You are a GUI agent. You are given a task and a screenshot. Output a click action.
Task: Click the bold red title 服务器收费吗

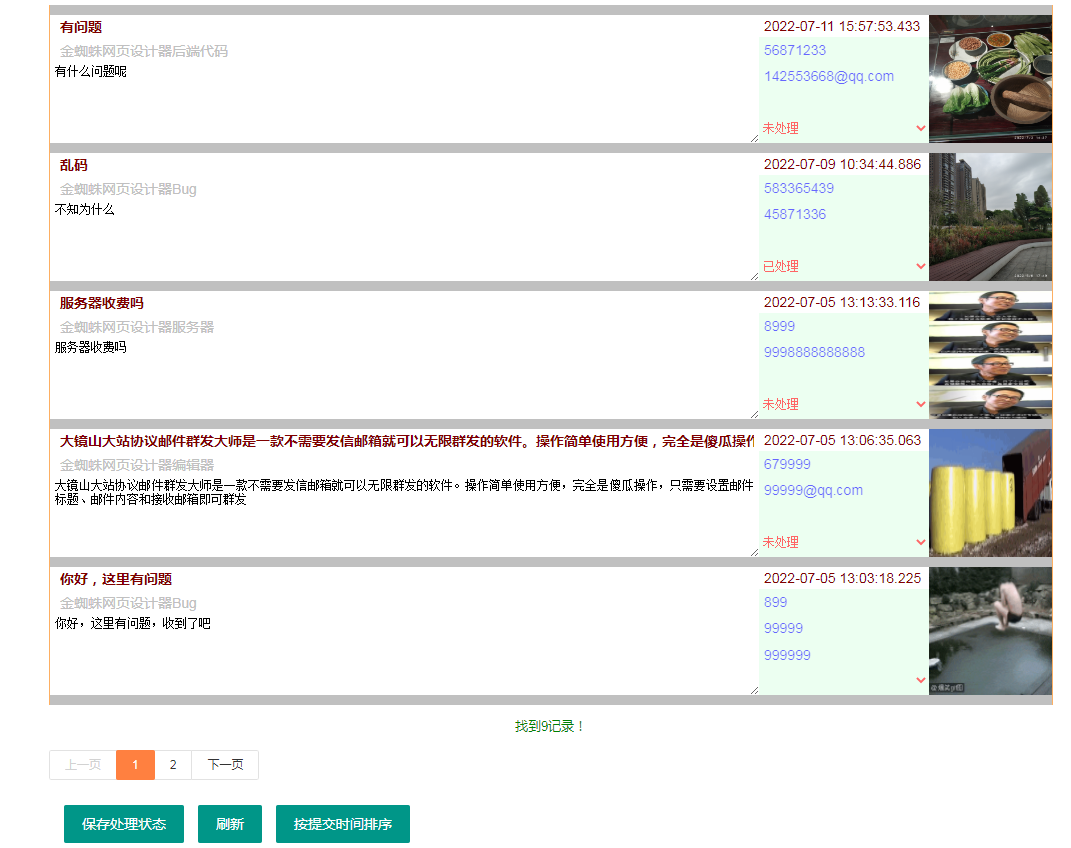tap(102, 303)
